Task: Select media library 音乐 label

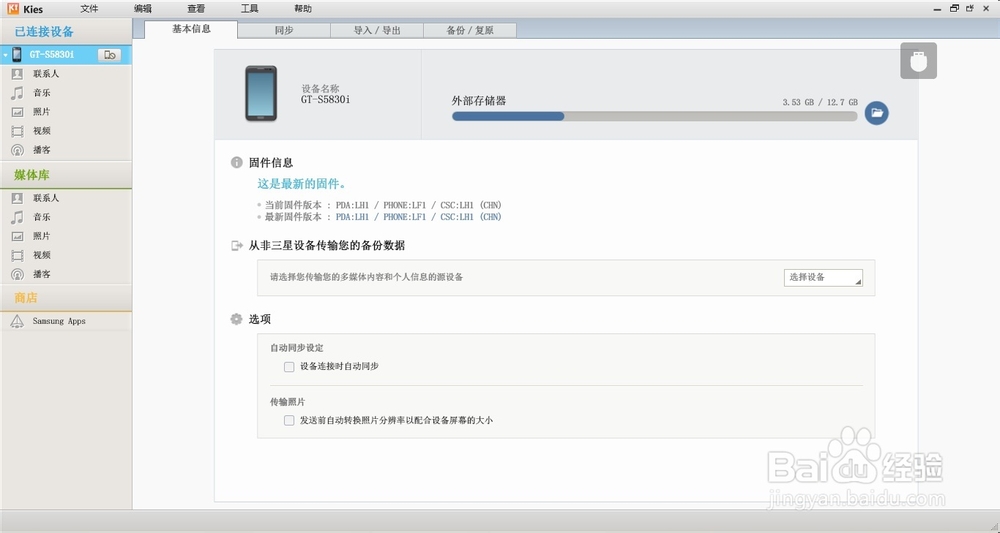Action: (42, 217)
